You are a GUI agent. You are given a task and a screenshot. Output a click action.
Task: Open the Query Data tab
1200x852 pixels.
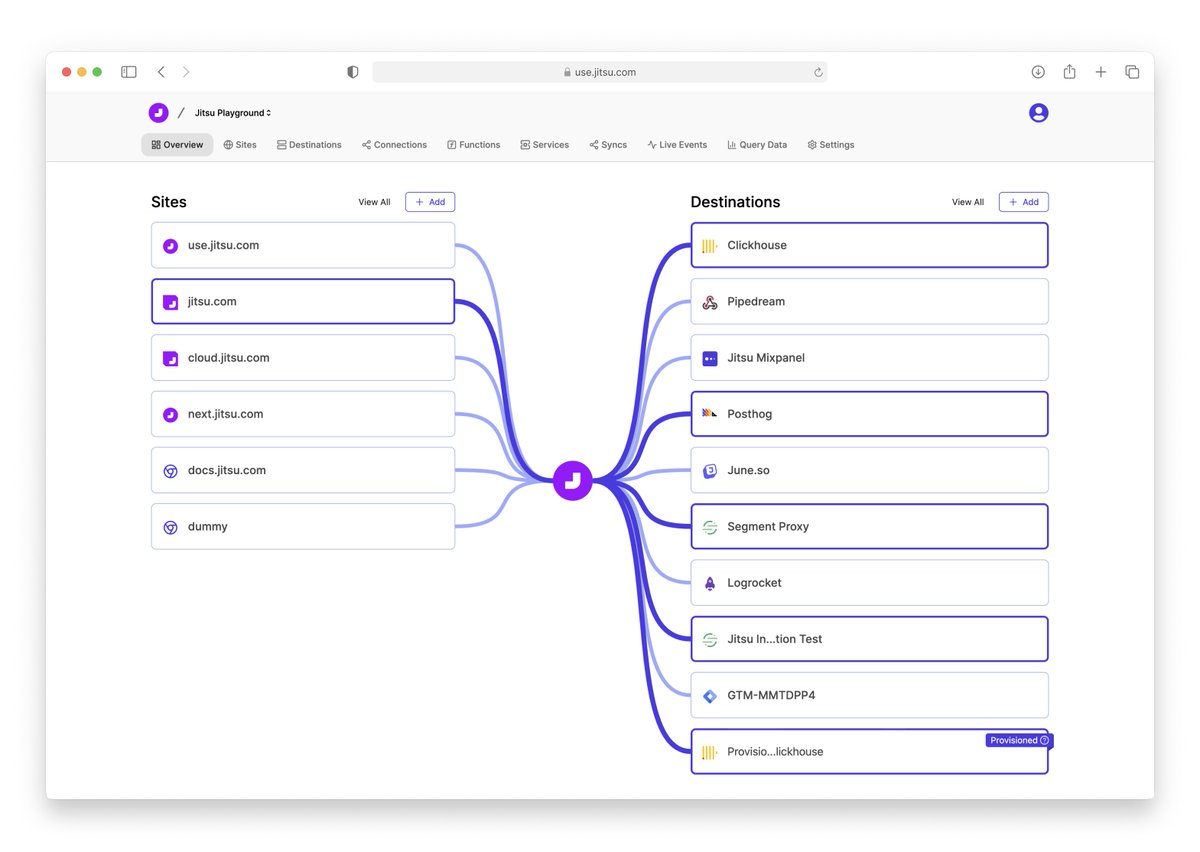point(757,145)
